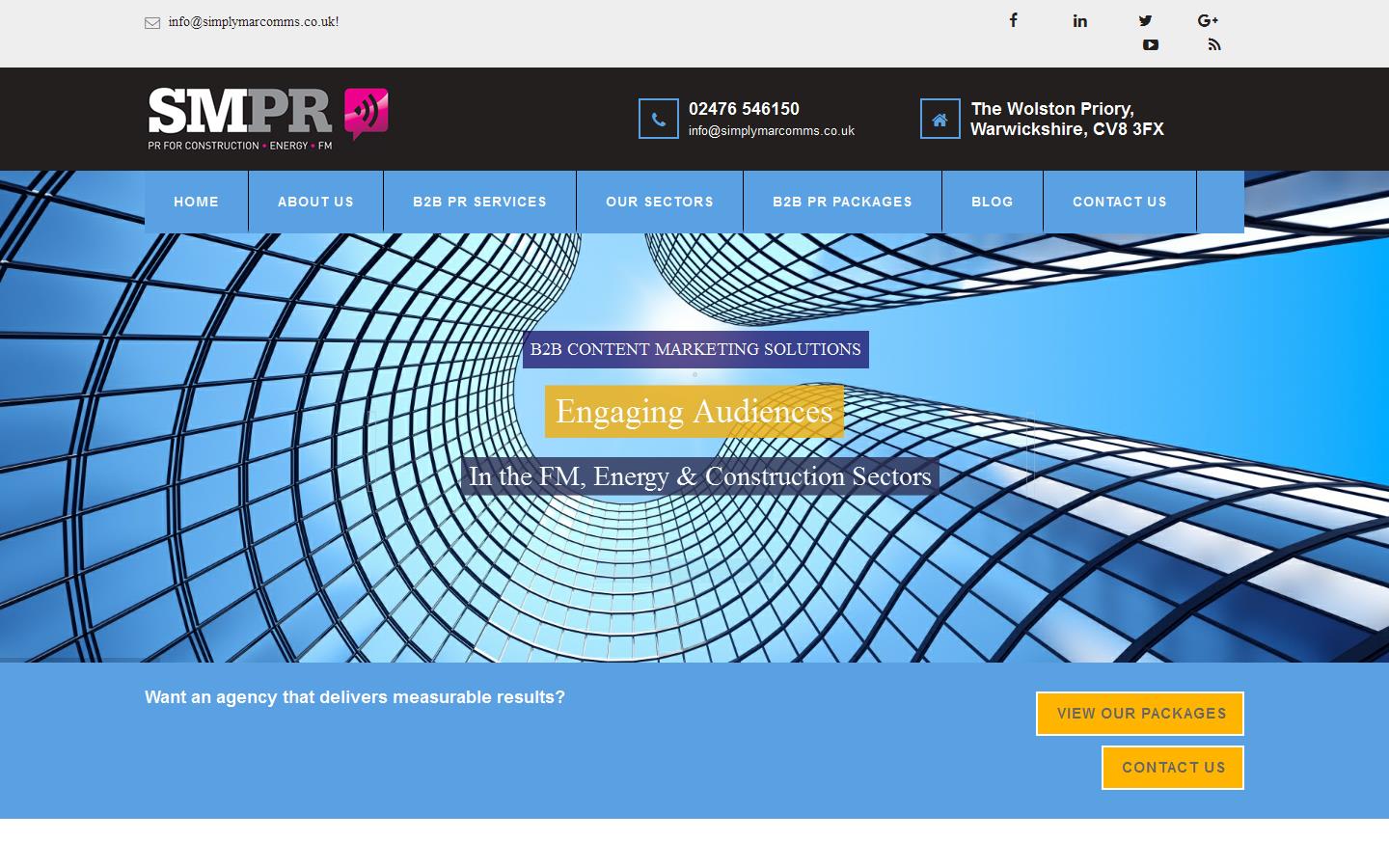Click the LinkedIn icon
This screenshot has height=868, width=1389.
pos(1079,20)
